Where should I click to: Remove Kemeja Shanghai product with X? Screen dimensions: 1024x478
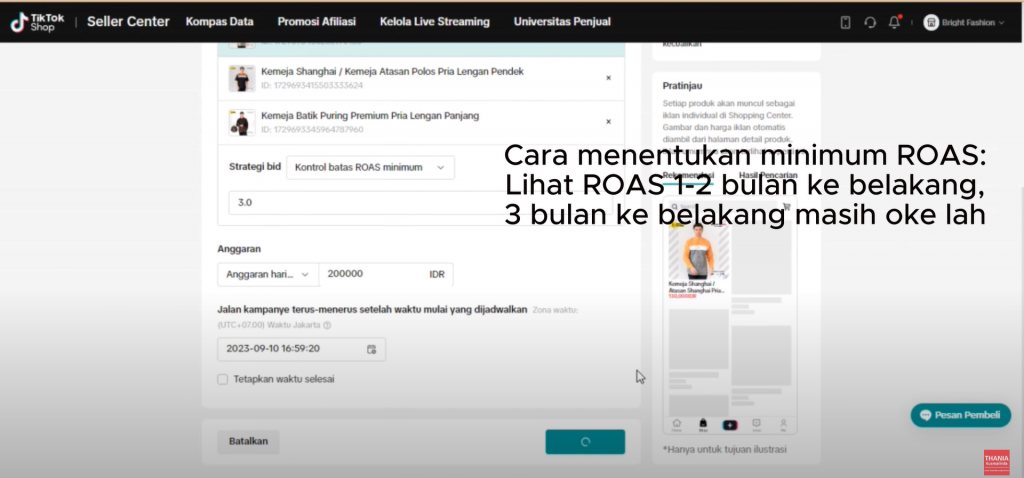coord(608,78)
